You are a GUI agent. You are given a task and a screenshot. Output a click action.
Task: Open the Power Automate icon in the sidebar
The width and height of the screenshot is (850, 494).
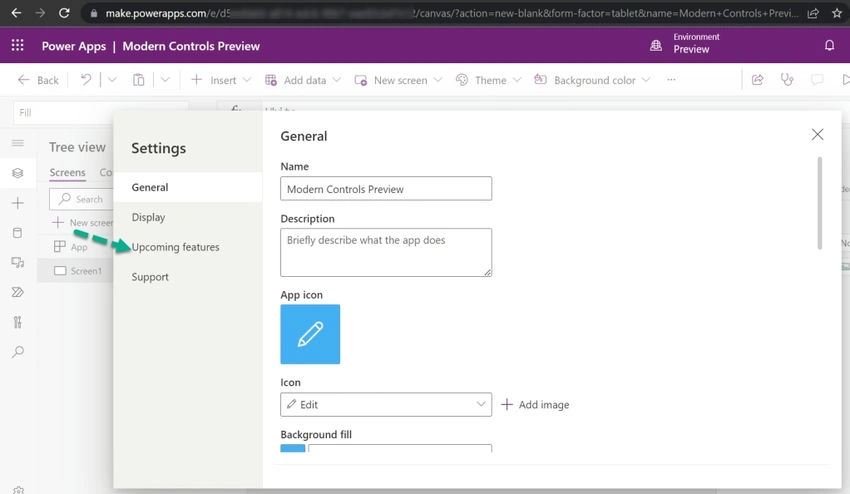(18, 292)
